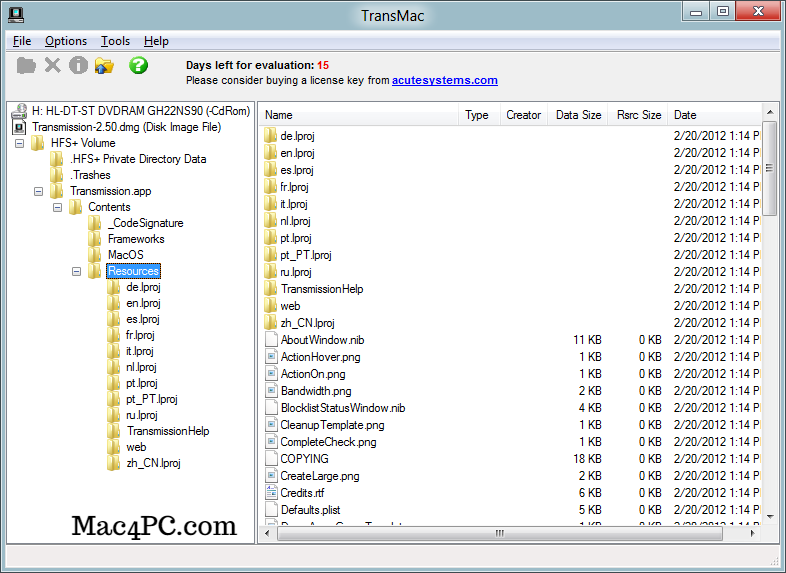Select it.lproj in the folder tree

[140, 351]
